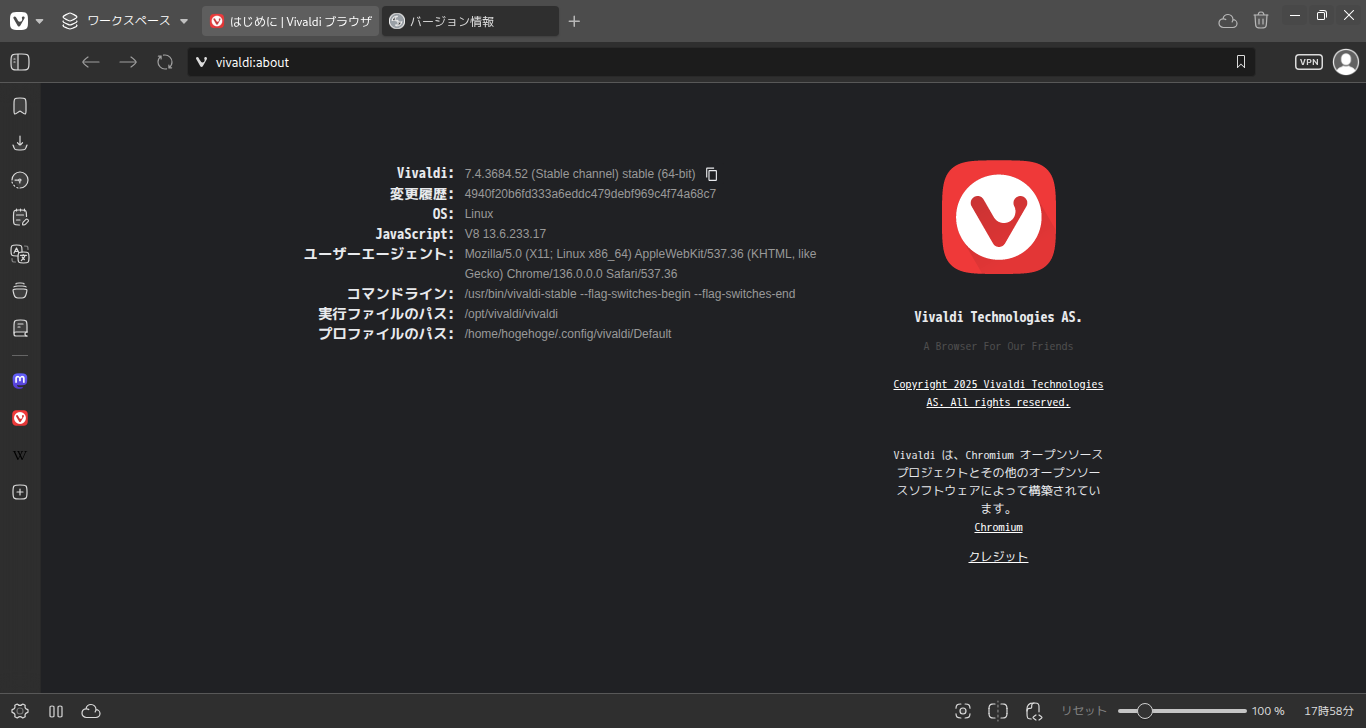
Task: Open page tiling from the status bar
Action: [x=998, y=711]
